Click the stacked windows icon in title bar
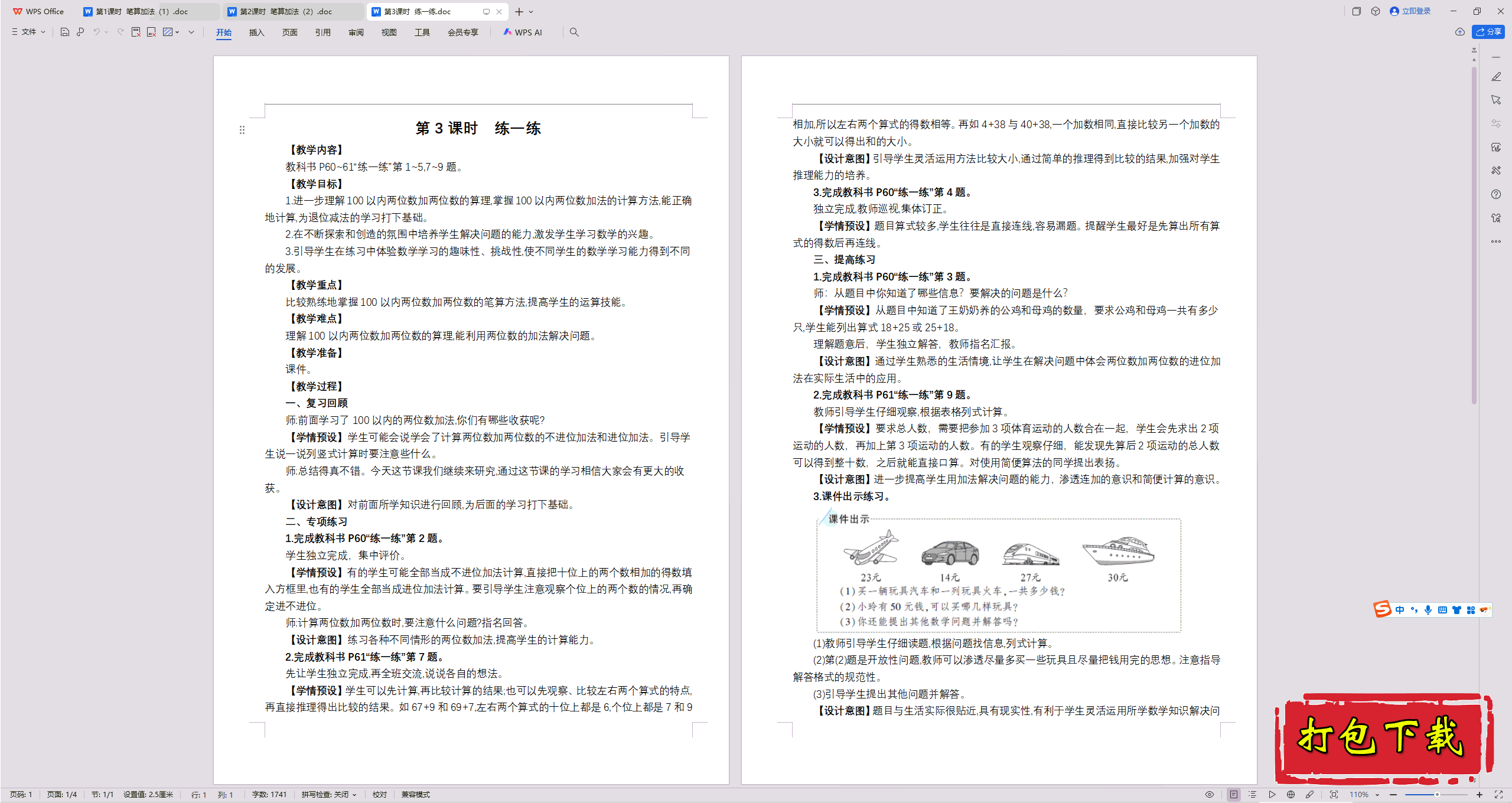 pos(1356,11)
